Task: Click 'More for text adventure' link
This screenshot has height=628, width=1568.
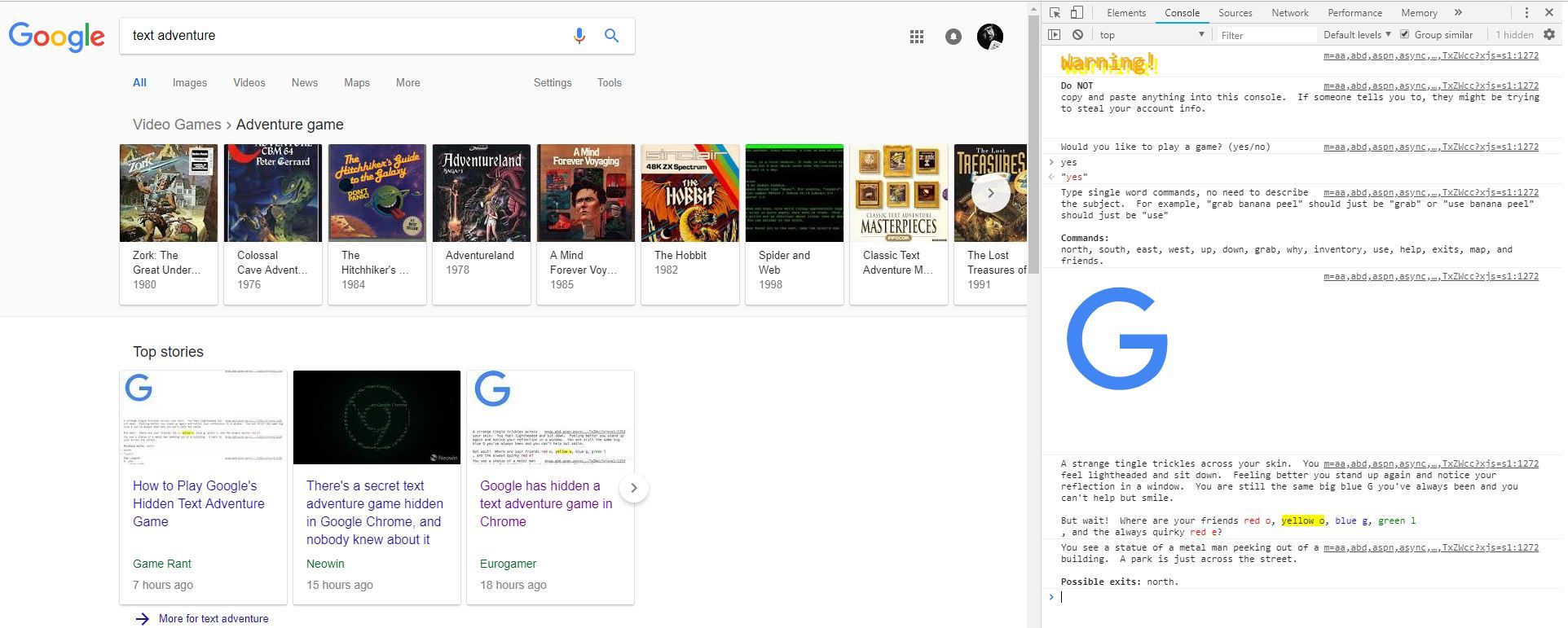Action: [213, 618]
